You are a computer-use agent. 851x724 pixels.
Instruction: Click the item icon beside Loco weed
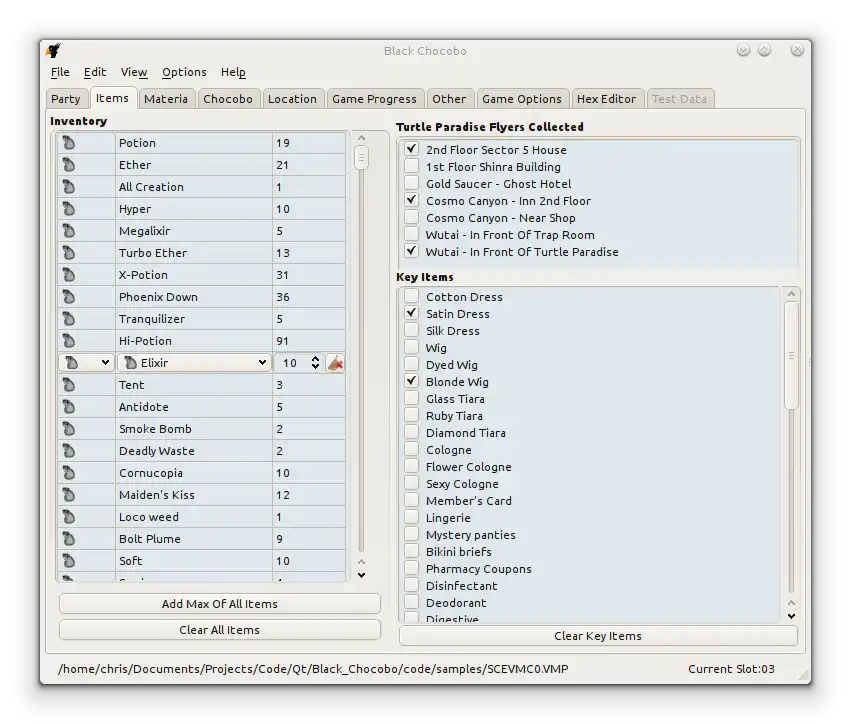click(x=68, y=517)
